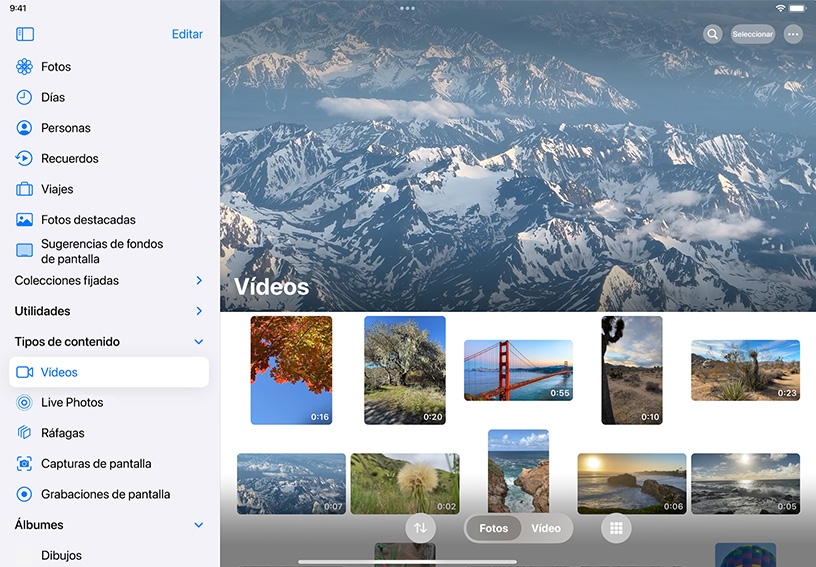Image resolution: width=816 pixels, height=567 pixels.
Task: Open the more options ellipsis button
Action: tap(793, 34)
